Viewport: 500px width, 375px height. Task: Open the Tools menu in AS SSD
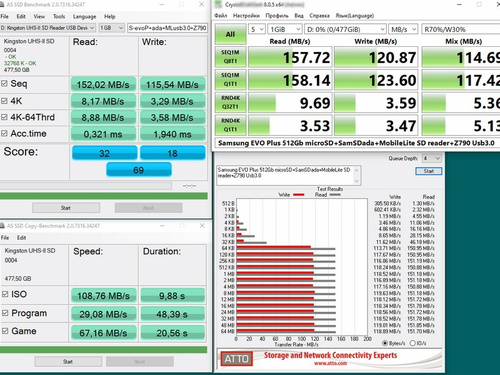pyautogui.click(x=59, y=16)
